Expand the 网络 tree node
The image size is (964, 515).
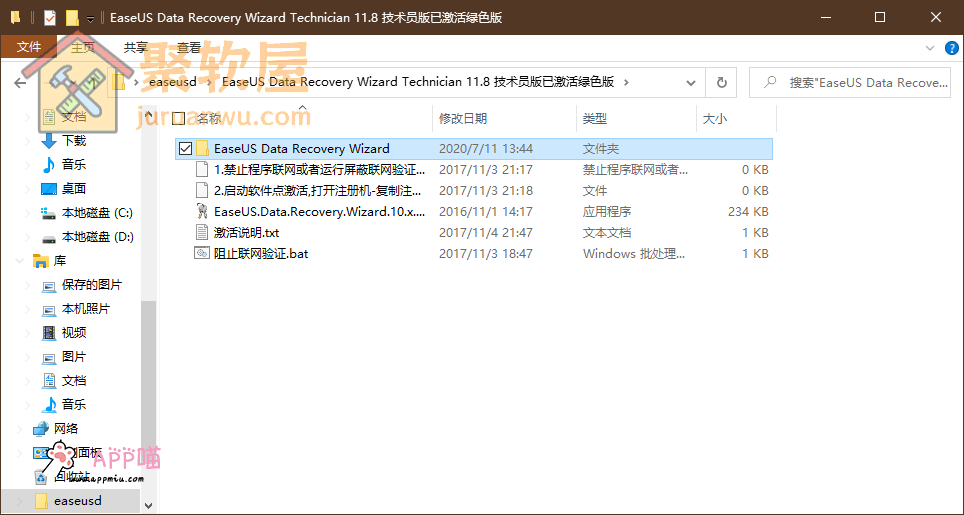point(20,429)
